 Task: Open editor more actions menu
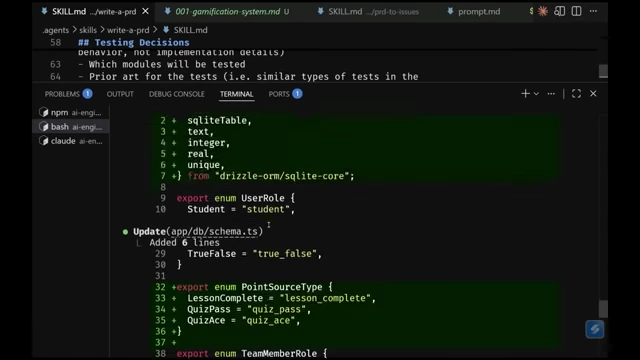(593, 11)
